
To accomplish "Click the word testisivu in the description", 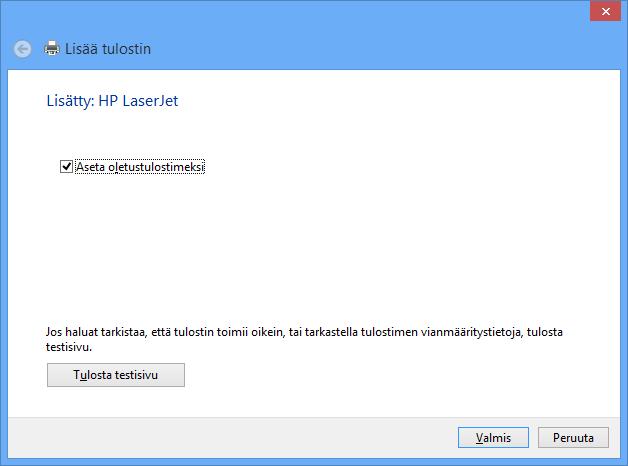I will pyautogui.click(x=68, y=347).
